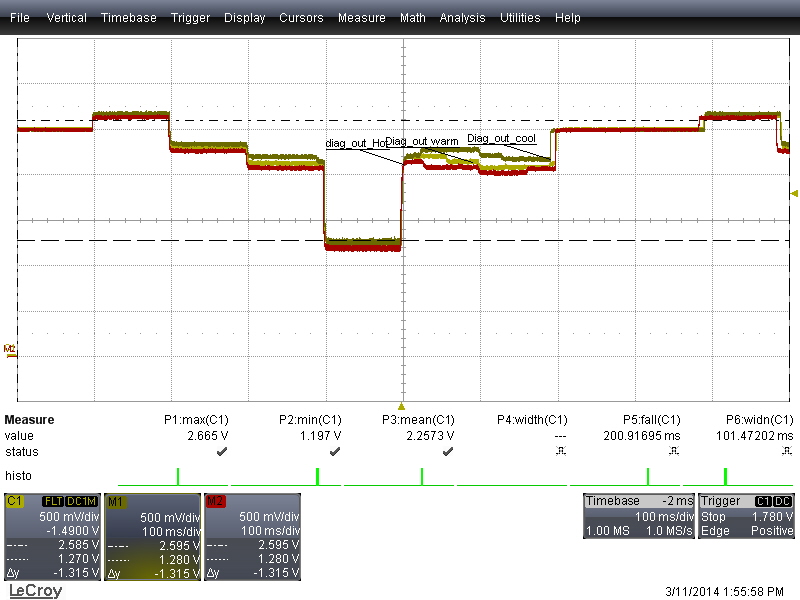The width and height of the screenshot is (800, 600).
Task: Open the Timebase descriptor box
Action: tap(639, 516)
